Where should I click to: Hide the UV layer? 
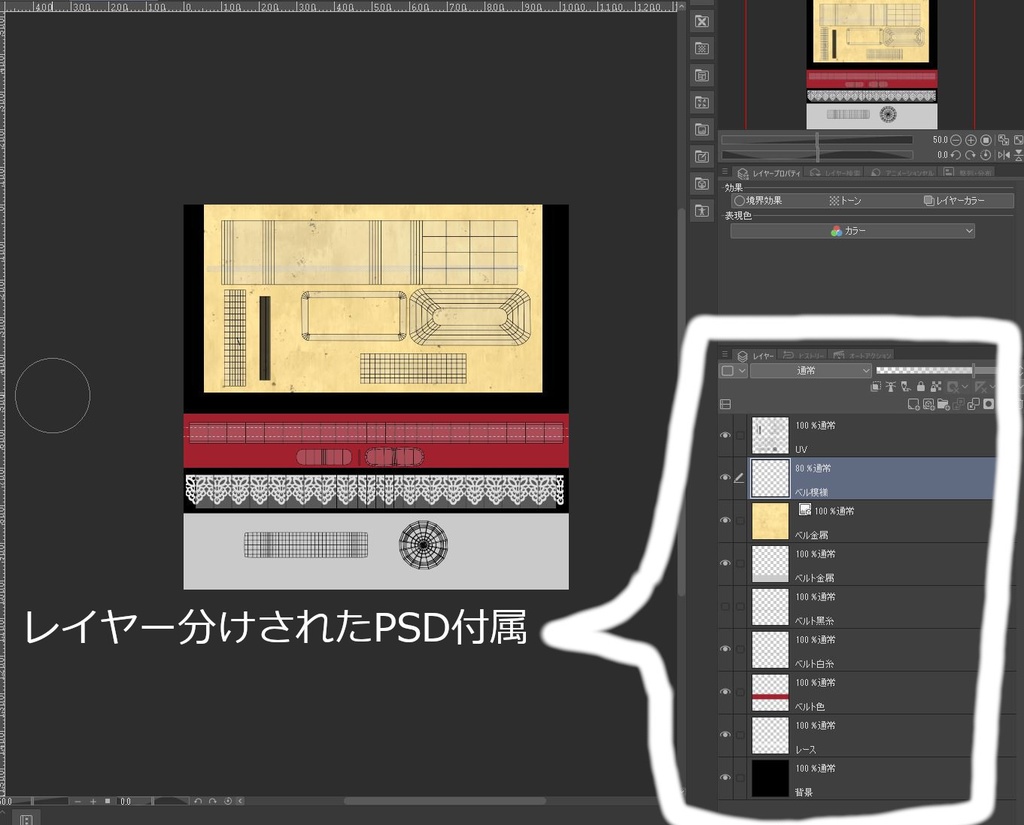(725, 434)
